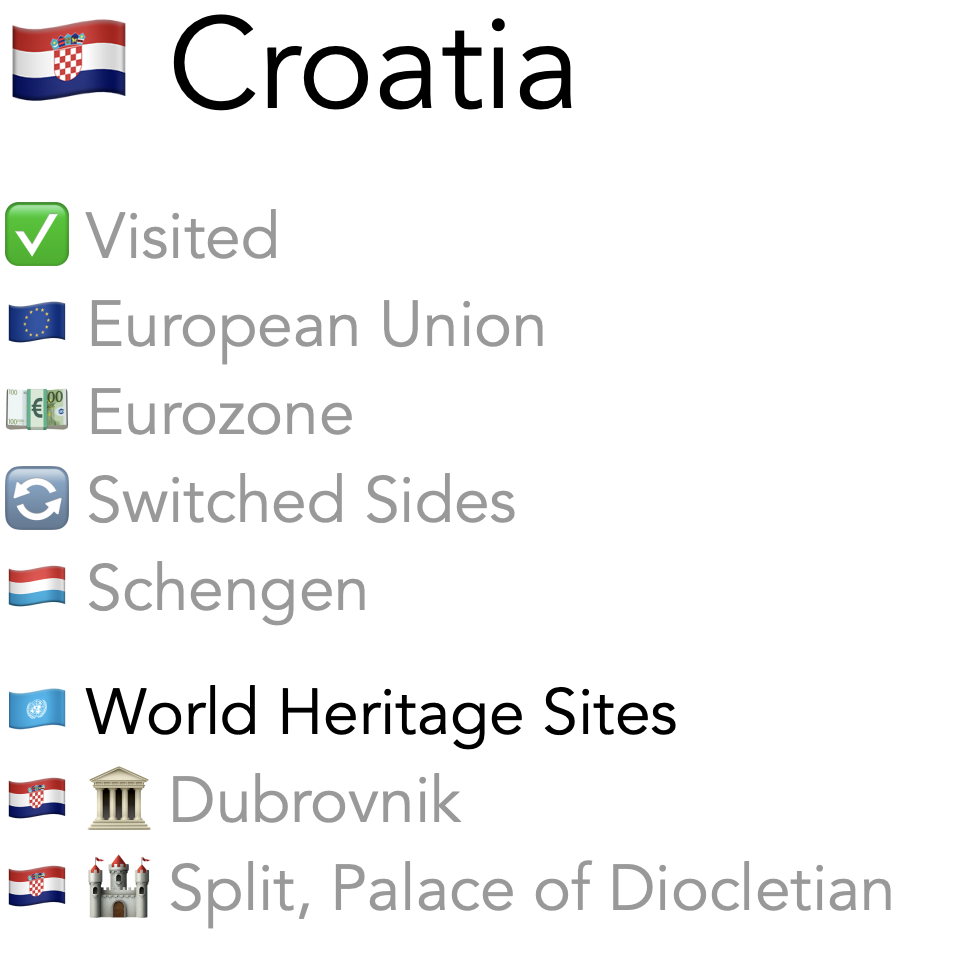
Task: Click the castle icon beside Split
Action: pyautogui.click(x=119, y=887)
